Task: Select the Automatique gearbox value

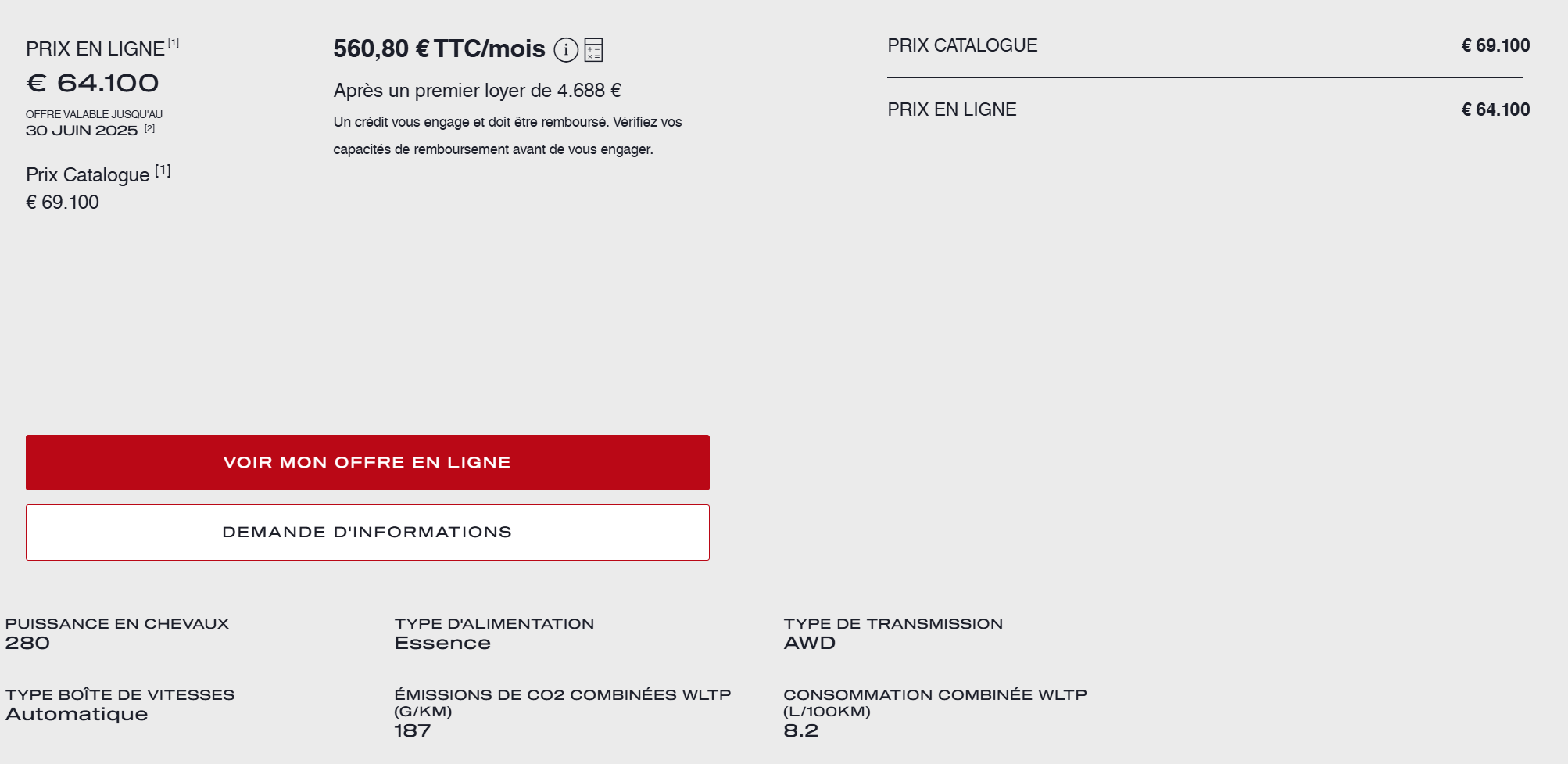Action: (77, 714)
